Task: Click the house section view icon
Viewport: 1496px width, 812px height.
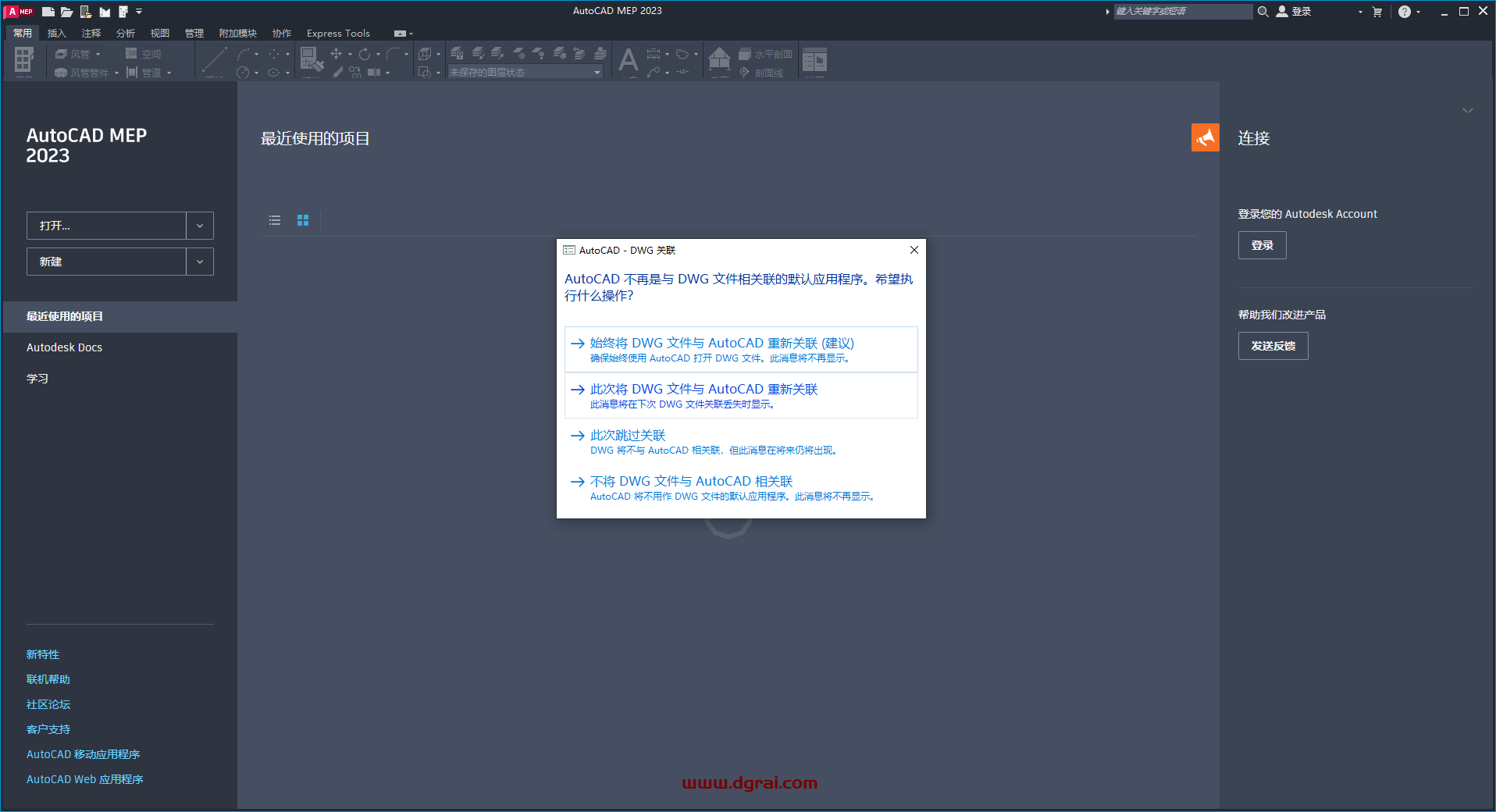Action: tap(719, 59)
